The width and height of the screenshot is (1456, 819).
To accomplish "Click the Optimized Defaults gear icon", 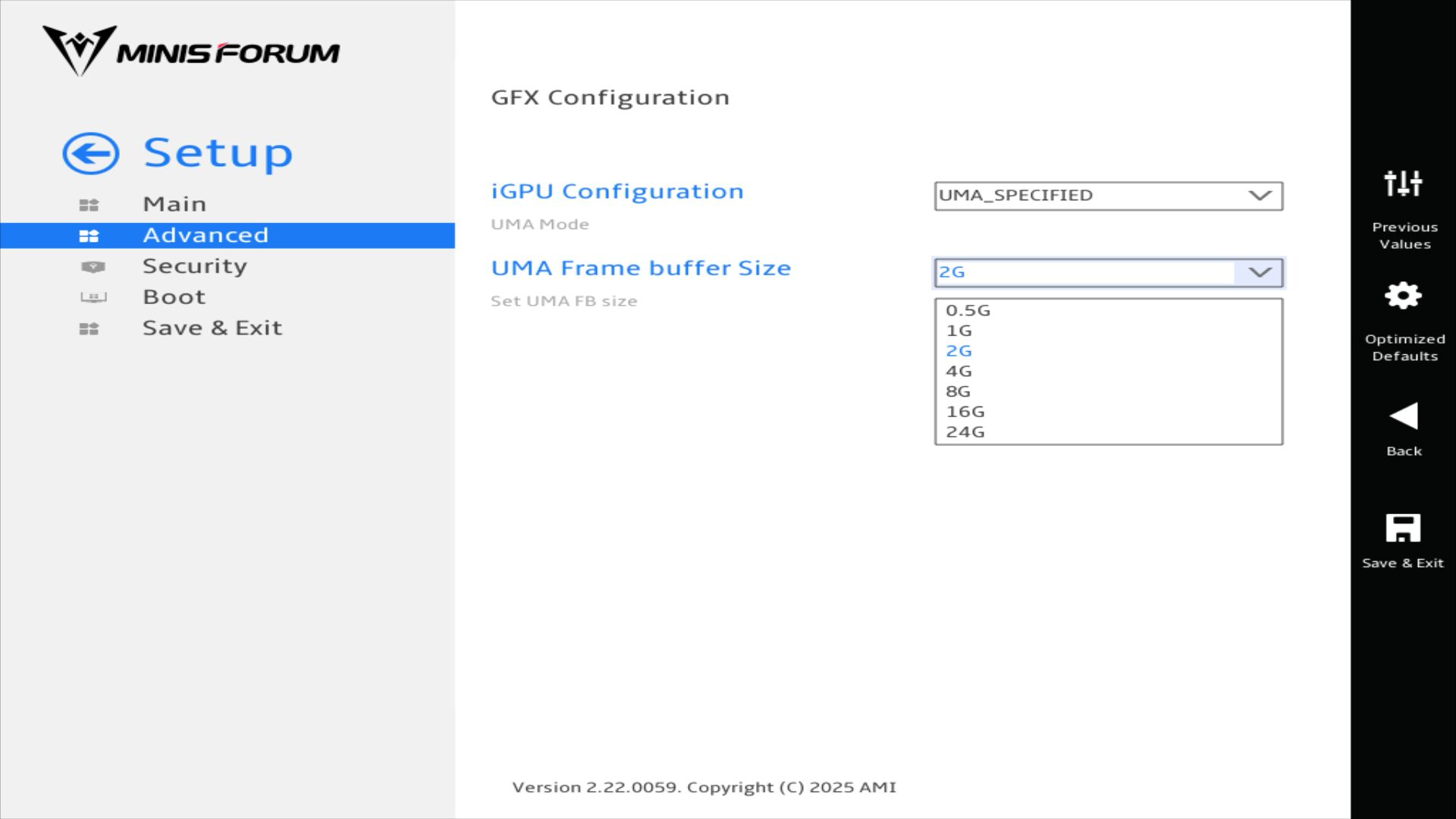I will point(1403,296).
